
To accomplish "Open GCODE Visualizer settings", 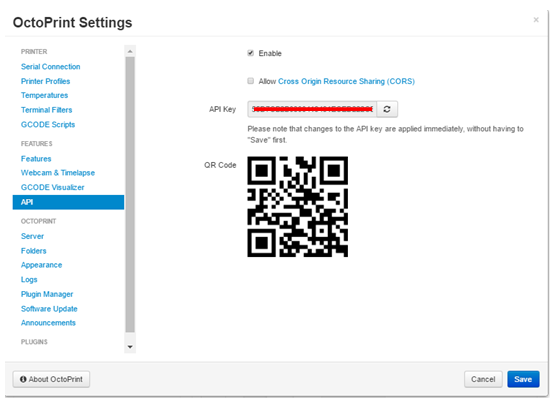I will [x=52, y=187].
